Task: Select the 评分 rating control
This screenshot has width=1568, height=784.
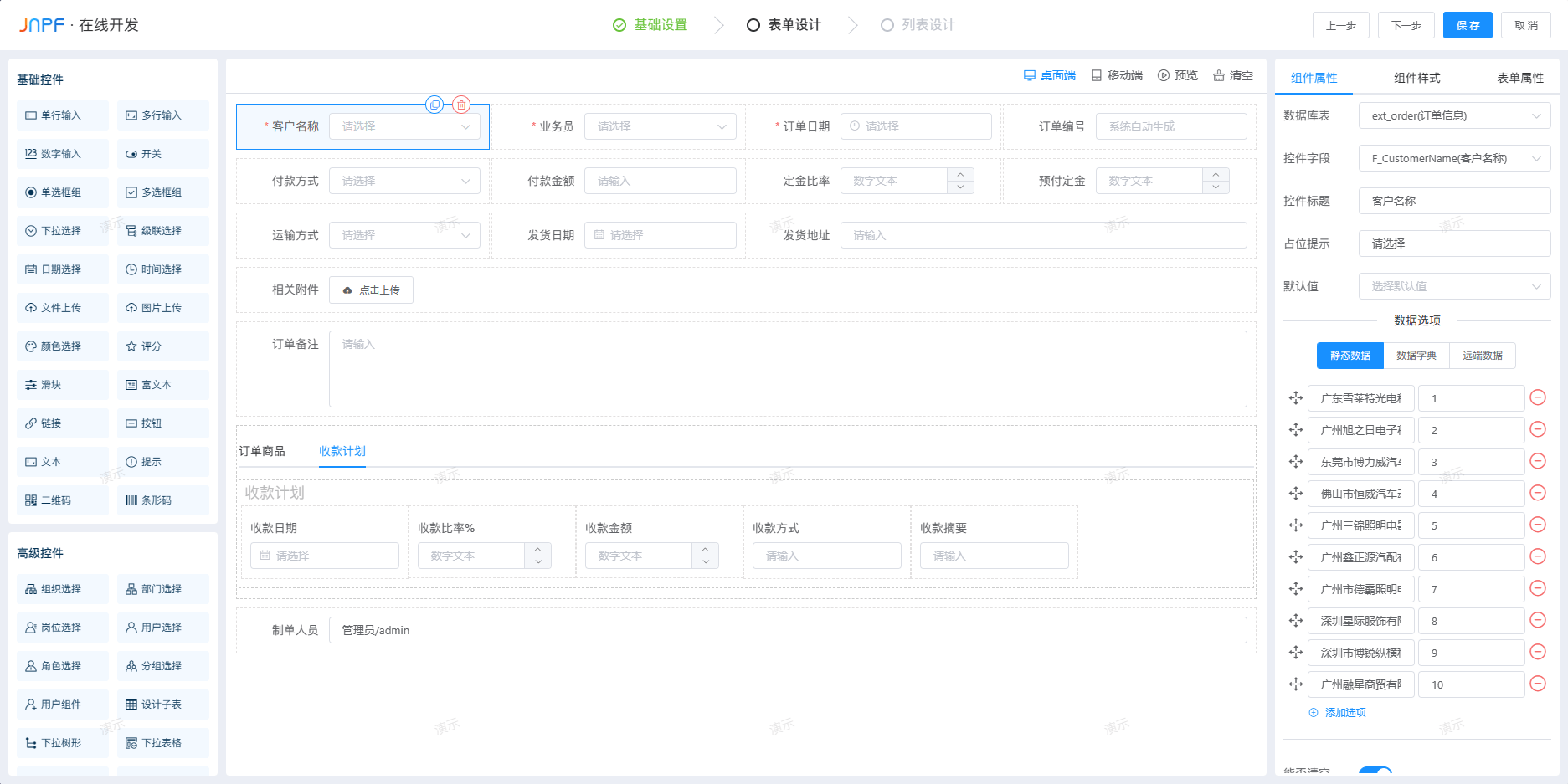Action: pos(163,346)
